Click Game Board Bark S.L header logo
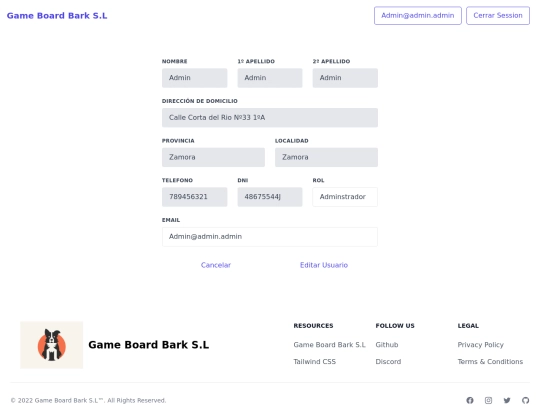 coord(57,15)
